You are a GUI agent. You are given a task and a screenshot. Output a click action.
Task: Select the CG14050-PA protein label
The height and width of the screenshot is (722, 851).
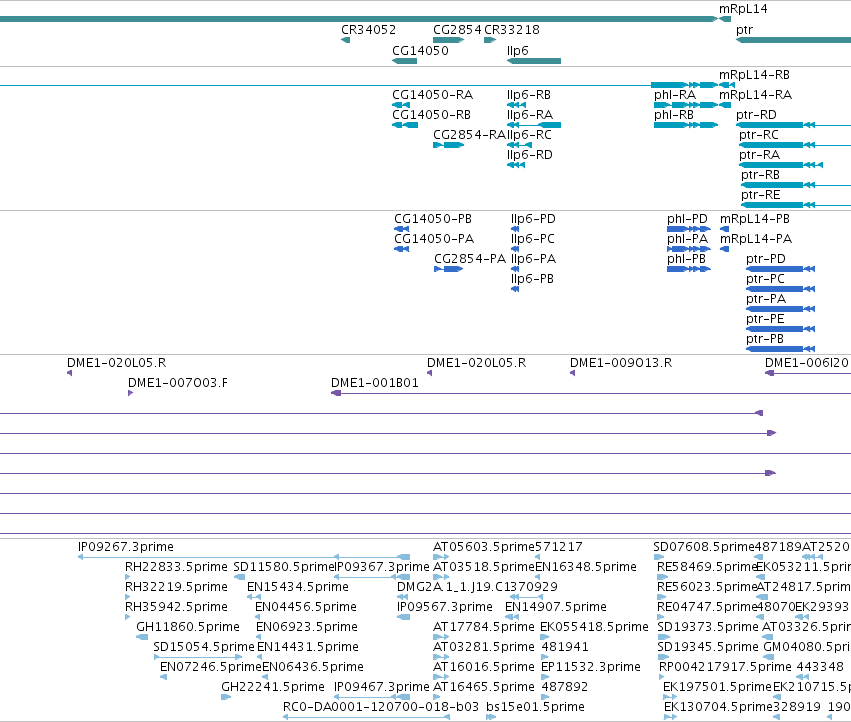434,239
